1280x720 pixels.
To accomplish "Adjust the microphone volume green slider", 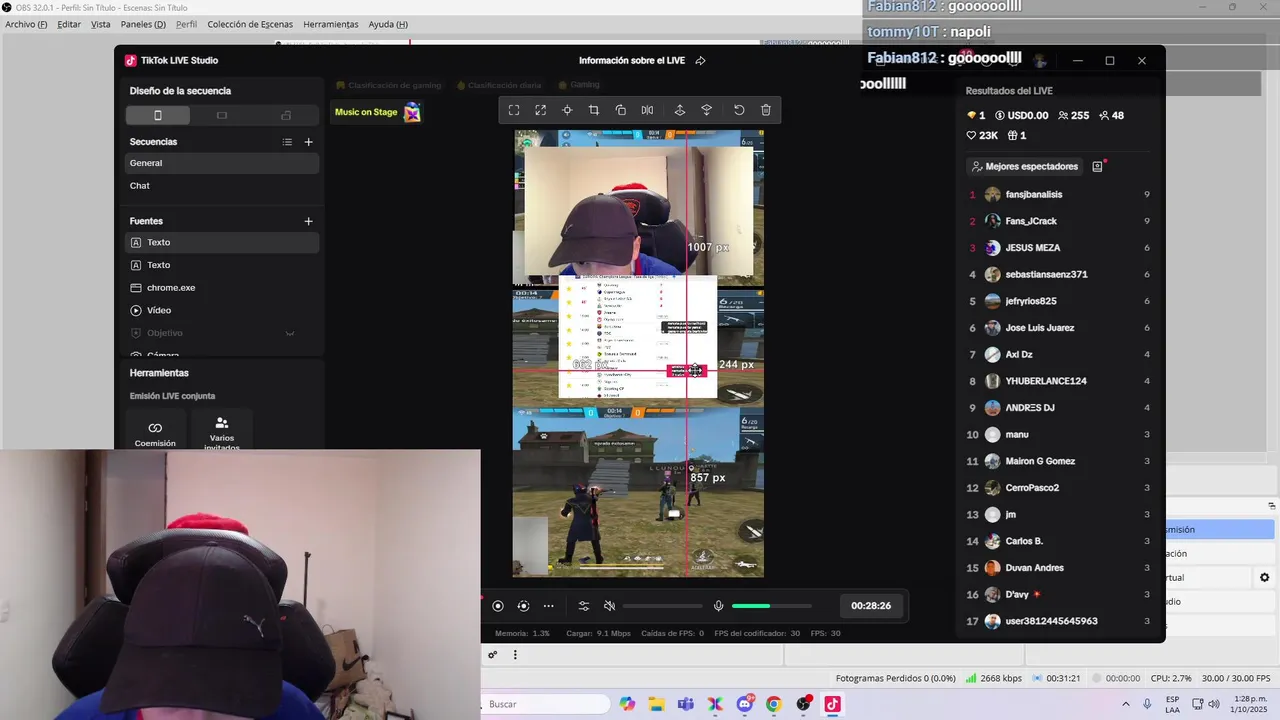I will (x=771, y=606).
